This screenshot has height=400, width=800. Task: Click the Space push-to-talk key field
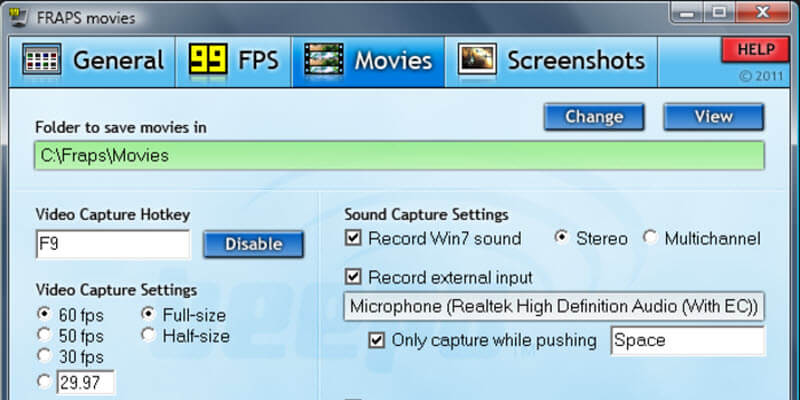(688, 341)
